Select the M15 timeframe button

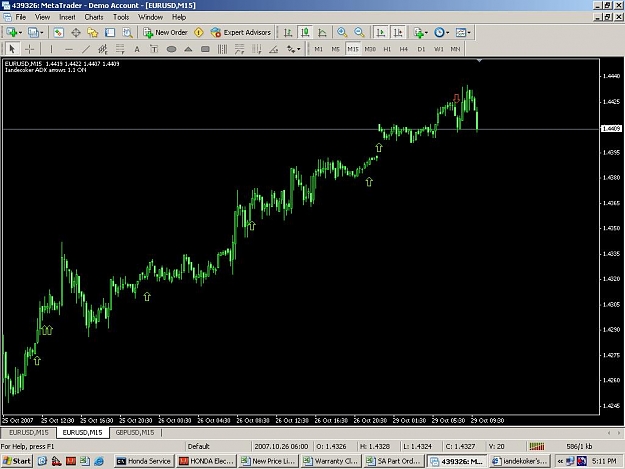353,49
